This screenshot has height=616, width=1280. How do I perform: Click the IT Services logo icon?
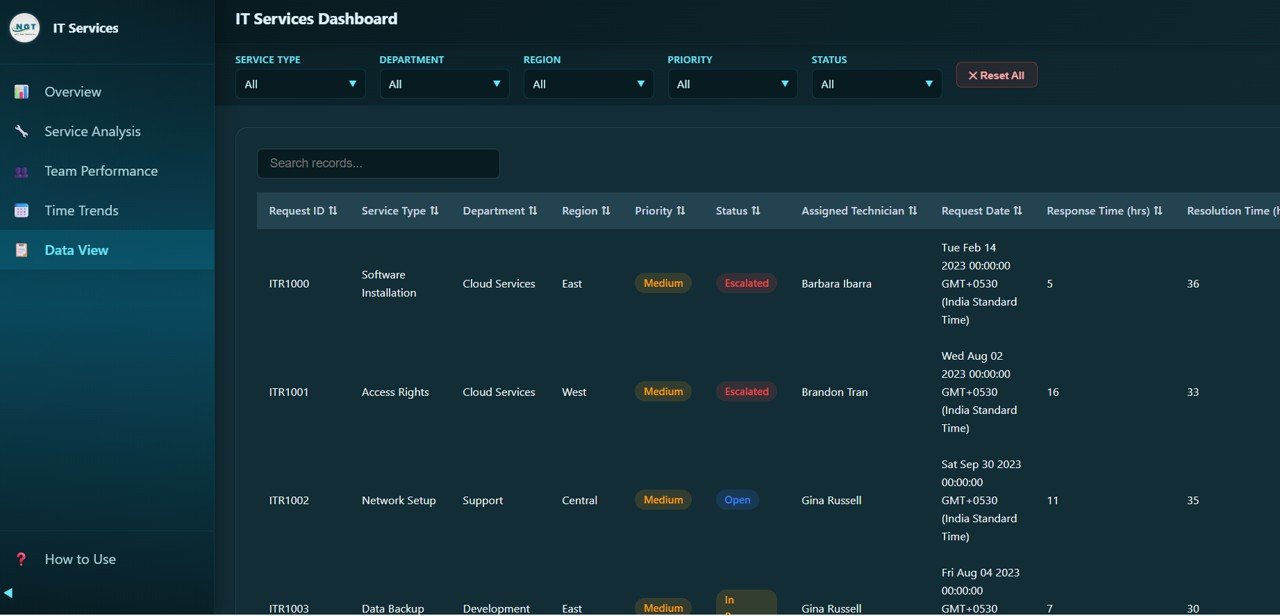[24, 28]
